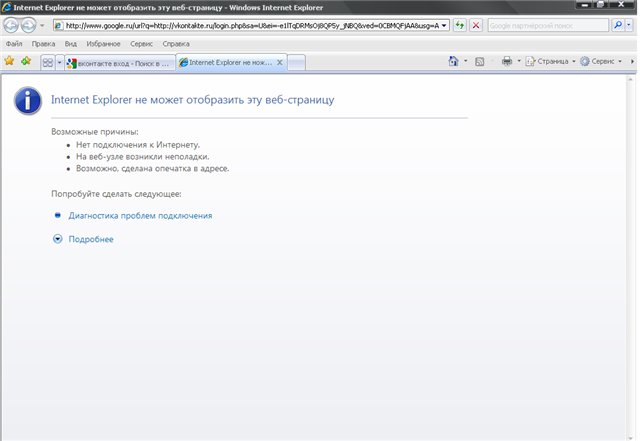The image size is (640, 441).
Task: Open search provider options dropdown
Action: coord(629,25)
